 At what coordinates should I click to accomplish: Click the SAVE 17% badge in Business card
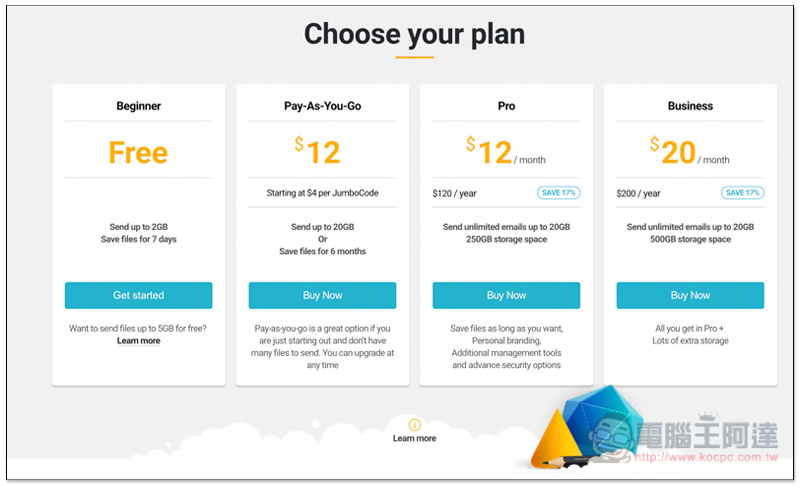pos(742,193)
